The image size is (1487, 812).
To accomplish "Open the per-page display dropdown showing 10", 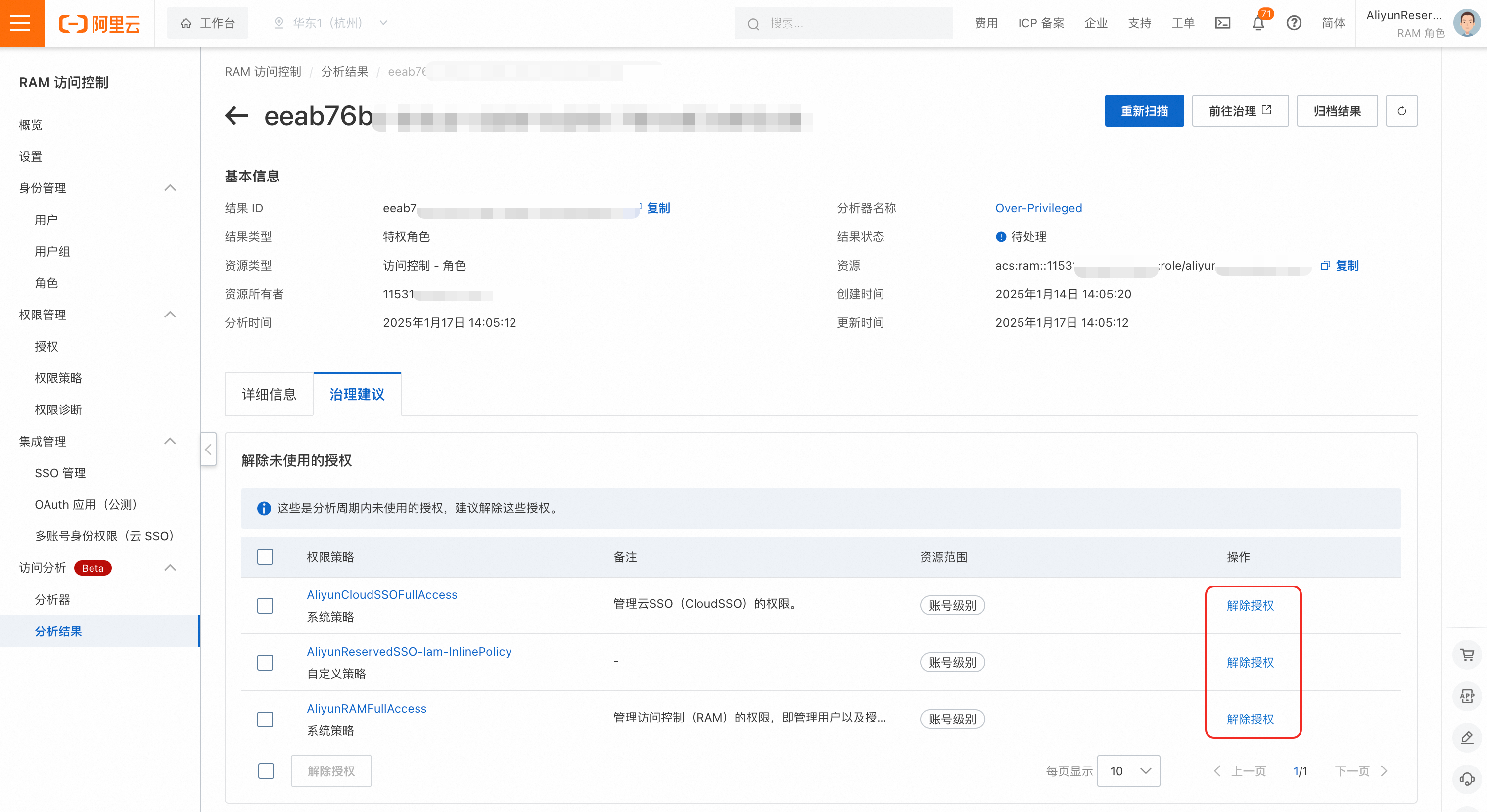I will click(1128, 771).
